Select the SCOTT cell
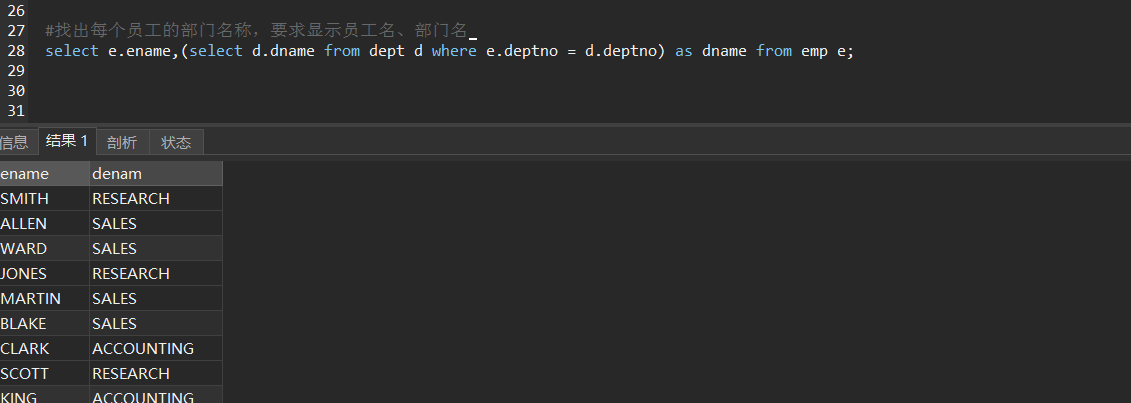The width and height of the screenshot is (1131, 403). coord(44,373)
